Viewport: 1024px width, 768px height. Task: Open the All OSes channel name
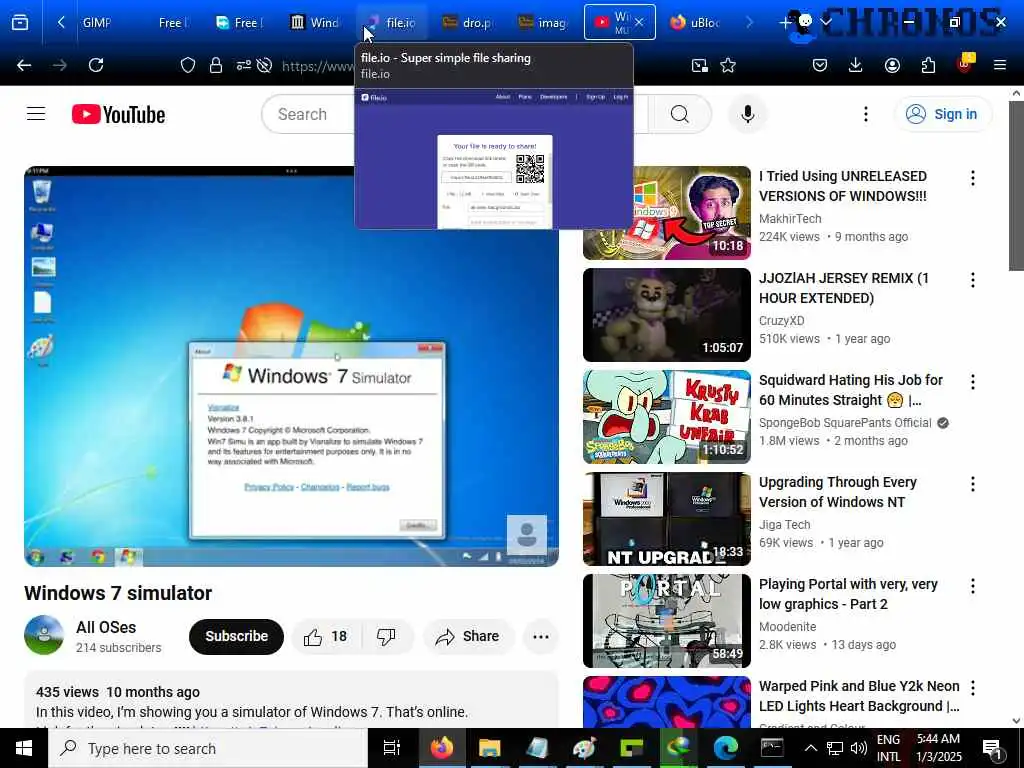pyautogui.click(x=106, y=627)
